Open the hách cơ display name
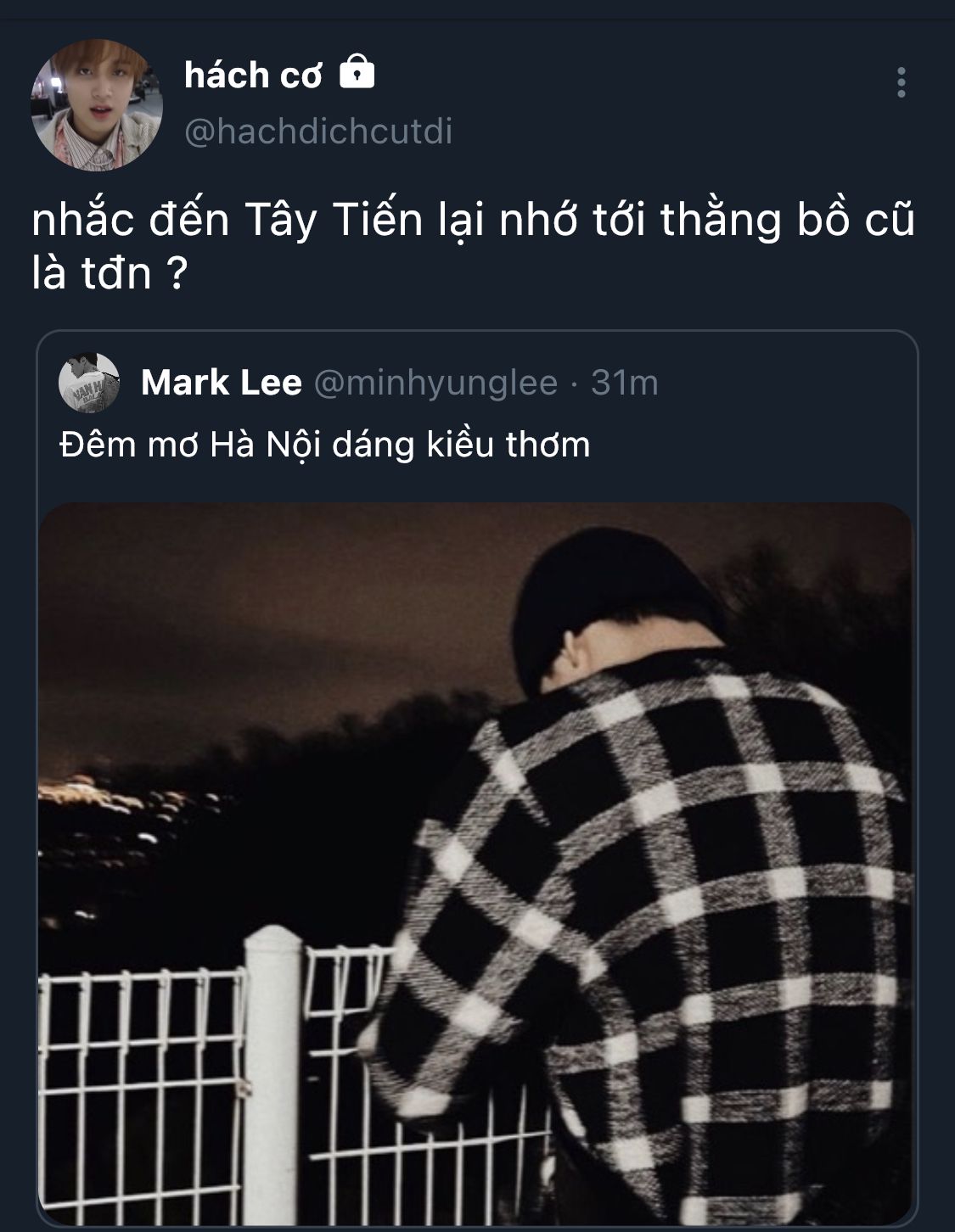 pos(253,76)
